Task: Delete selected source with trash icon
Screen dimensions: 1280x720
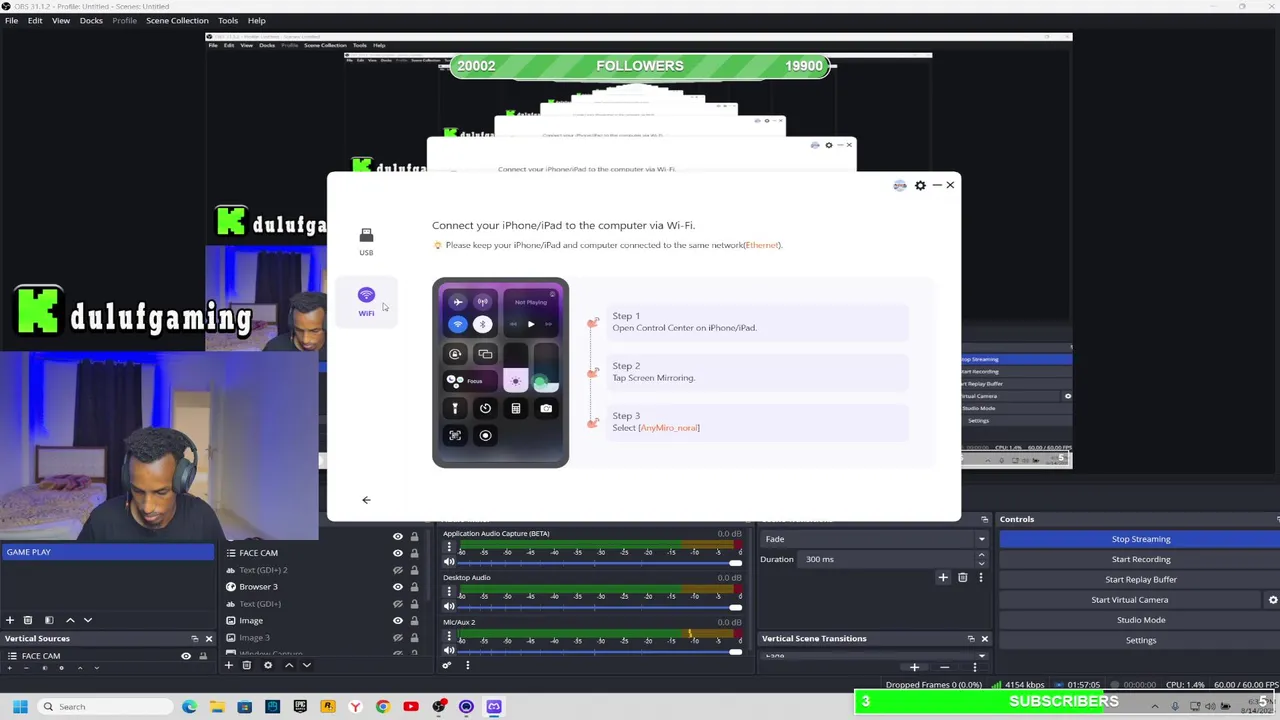Action: tap(246, 665)
